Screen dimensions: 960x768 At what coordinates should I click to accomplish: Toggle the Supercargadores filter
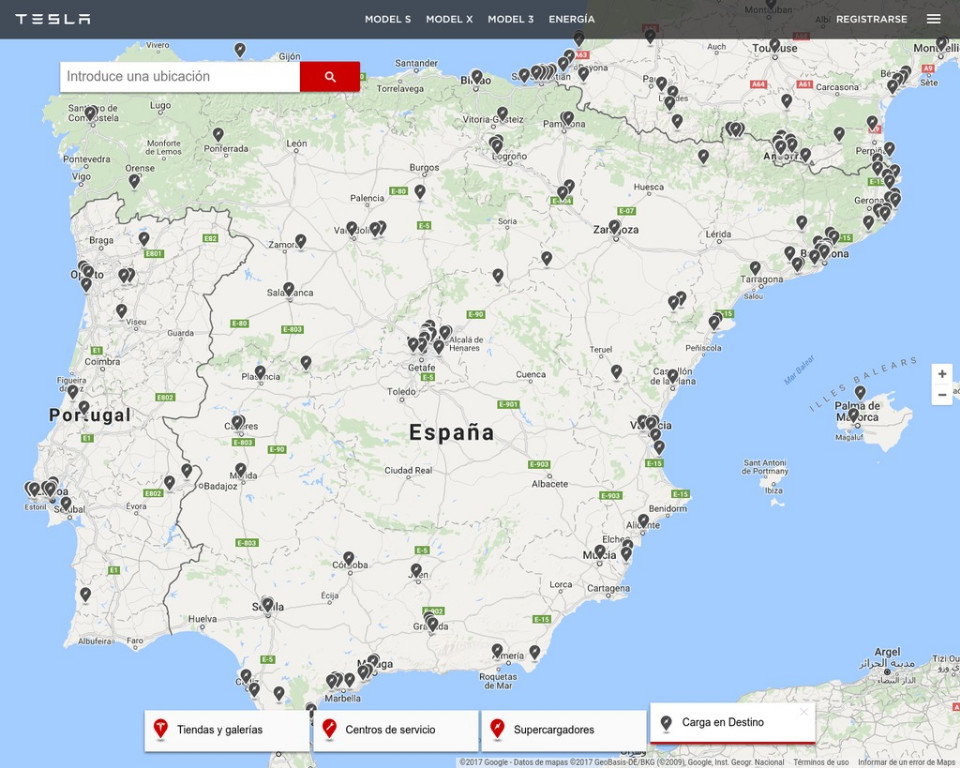point(563,730)
